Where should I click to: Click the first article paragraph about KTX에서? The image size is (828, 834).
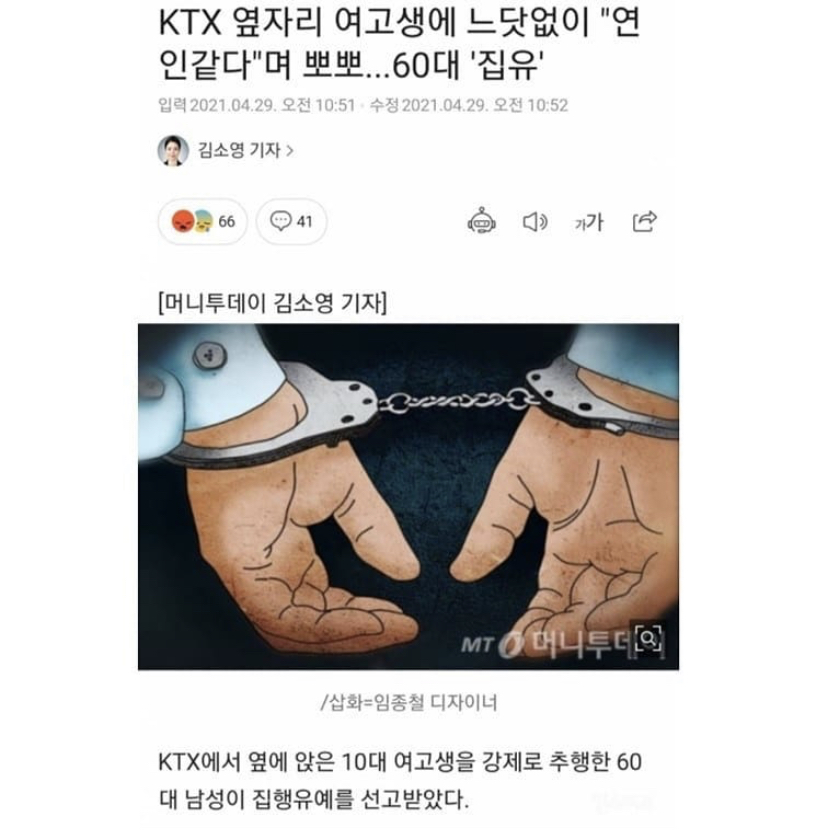point(400,781)
